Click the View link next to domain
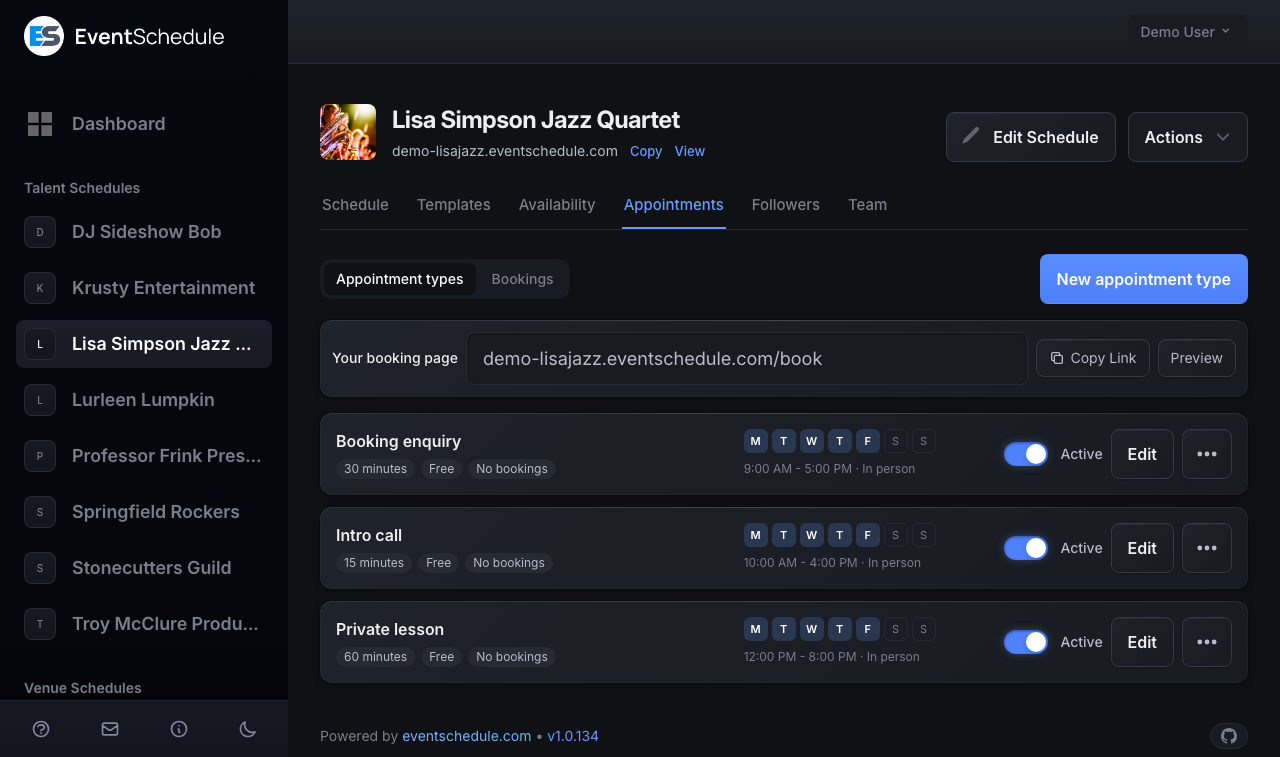Viewport: 1280px width, 757px height. [690, 151]
